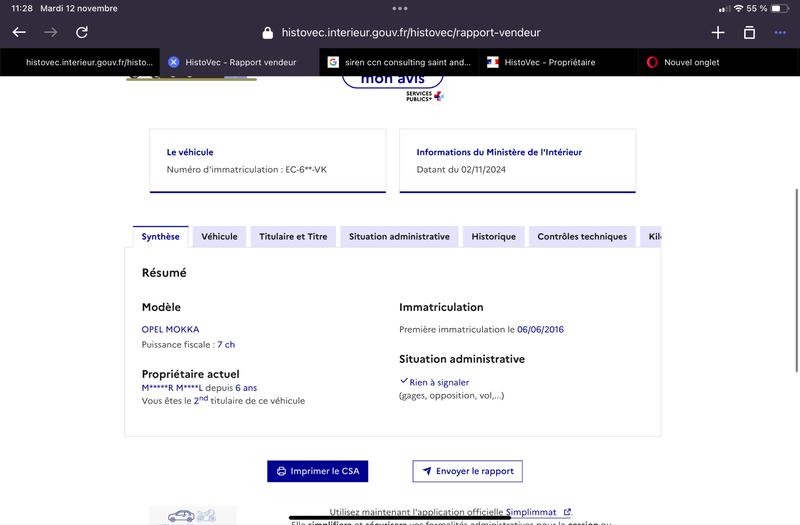Tap the 11:28 clock in status bar
800x525 pixels.
[x=22, y=8]
